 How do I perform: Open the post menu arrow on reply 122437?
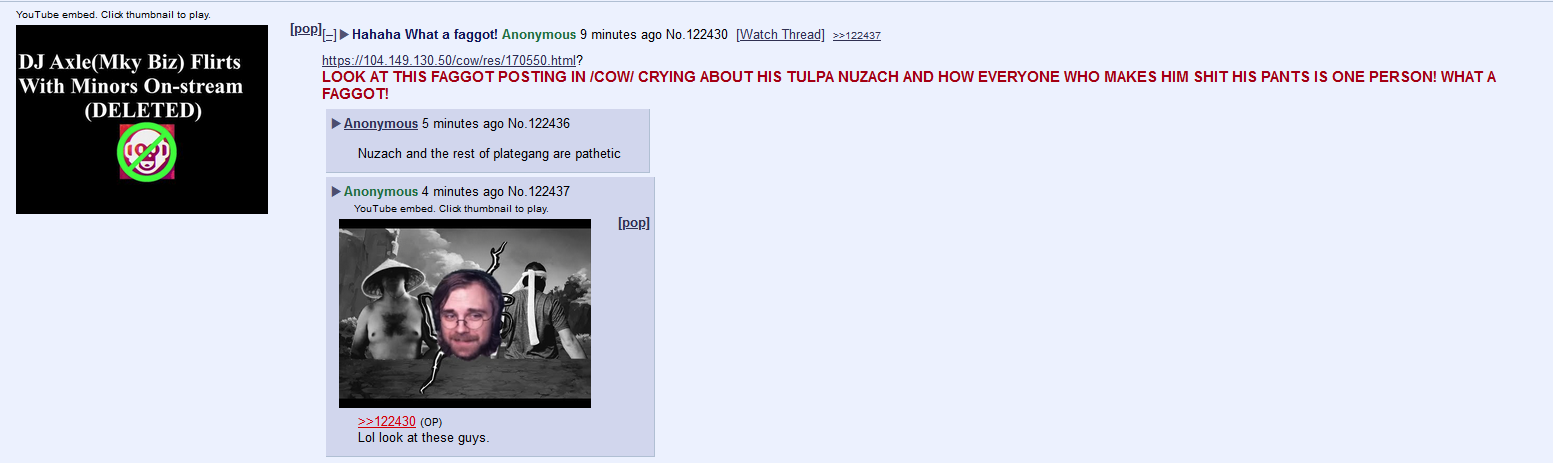point(336,192)
